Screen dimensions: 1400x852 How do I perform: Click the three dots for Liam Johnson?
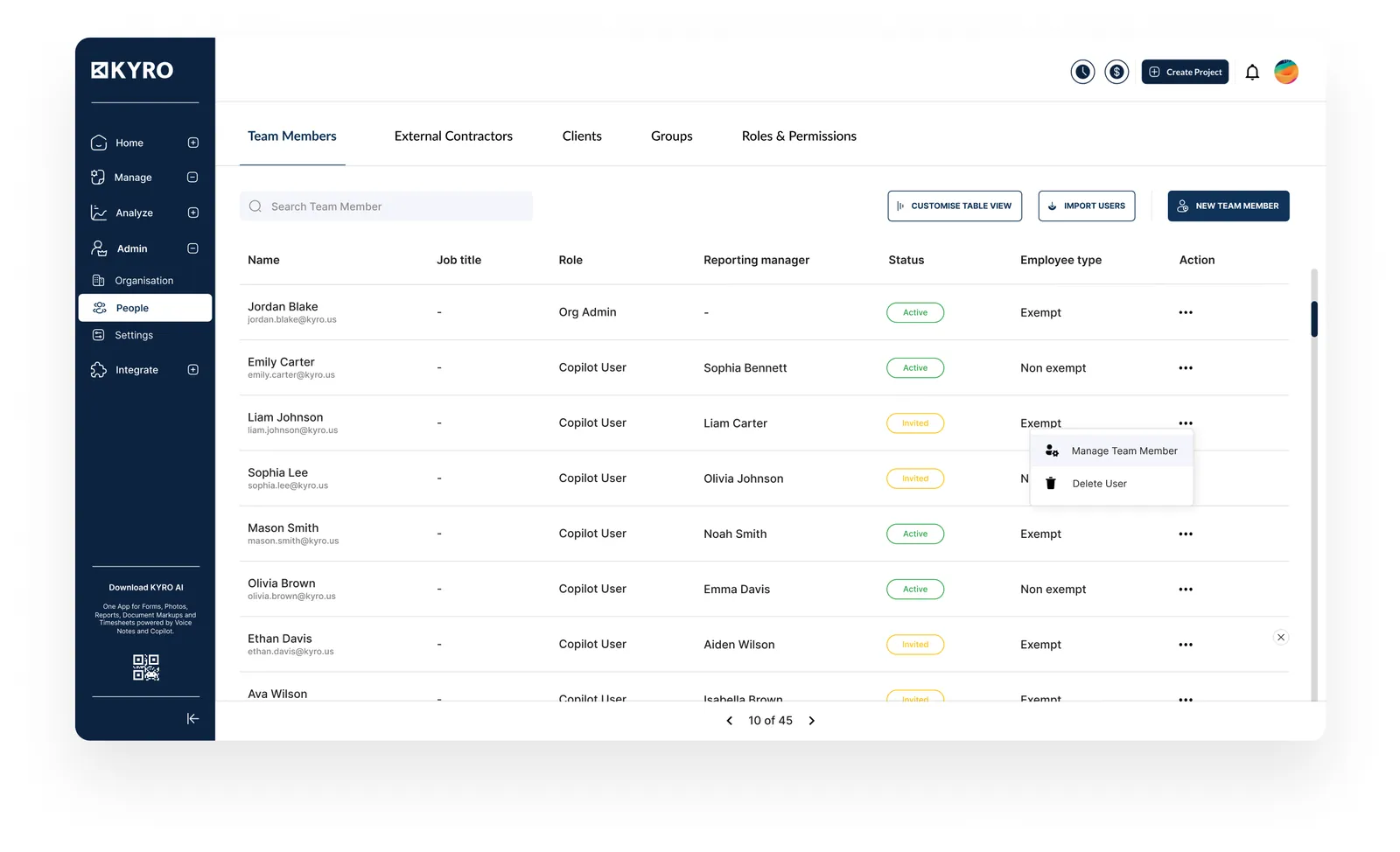pos(1186,423)
